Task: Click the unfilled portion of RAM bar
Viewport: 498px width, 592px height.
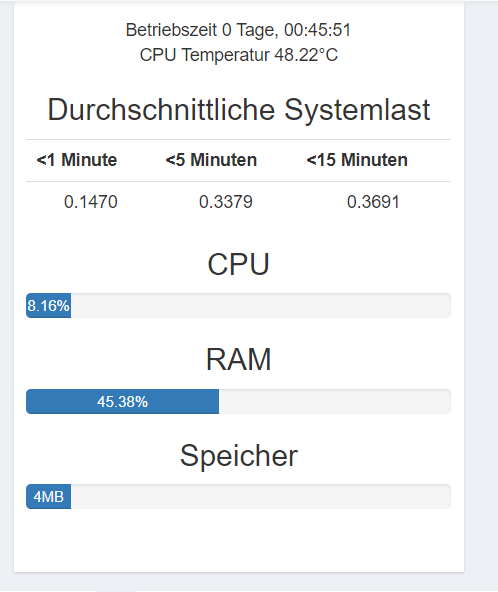Action: click(x=335, y=401)
